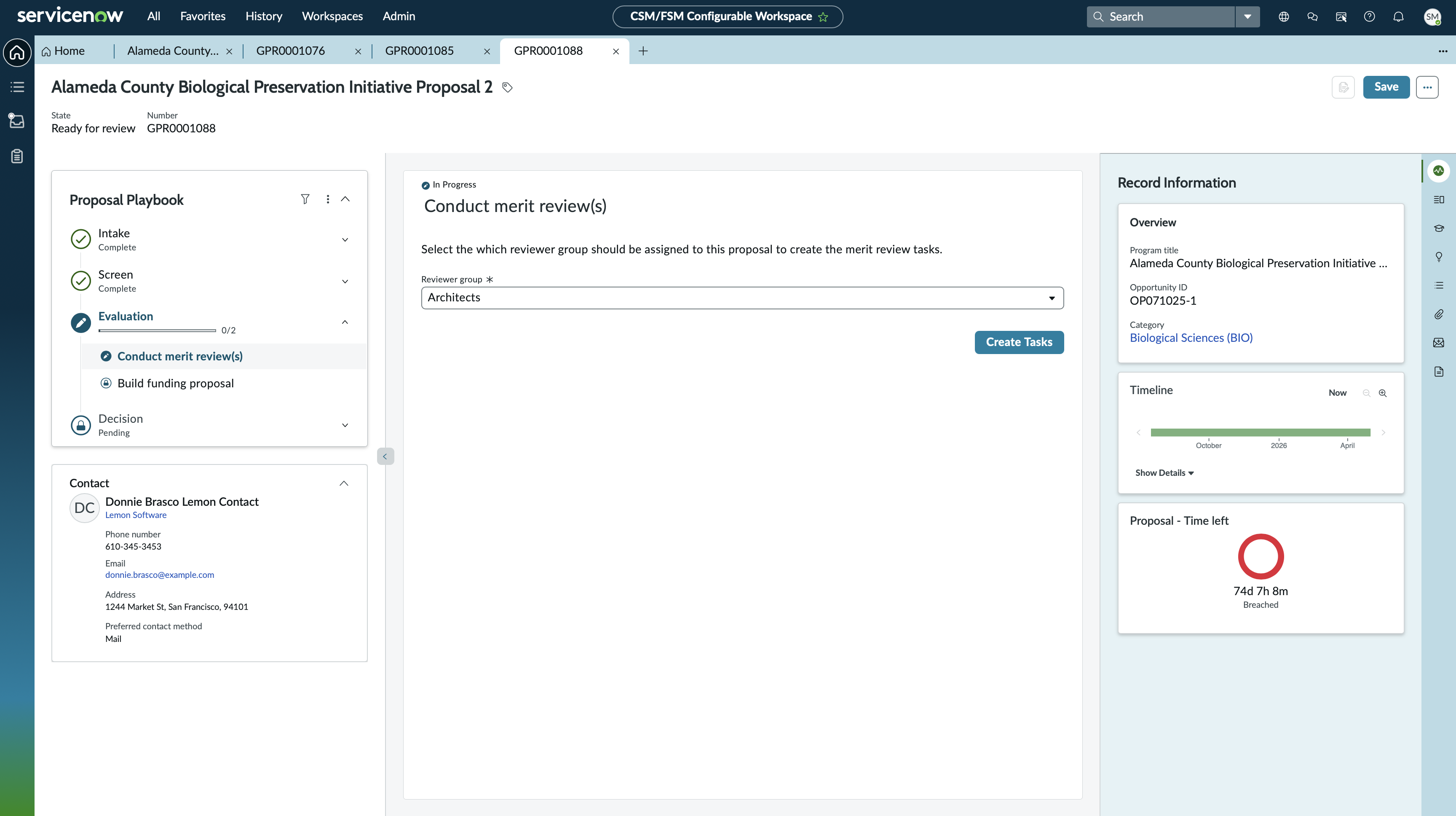Image resolution: width=1456 pixels, height=816 pixels.
Task: Open the Admin menu
Action: click(399, 16)
